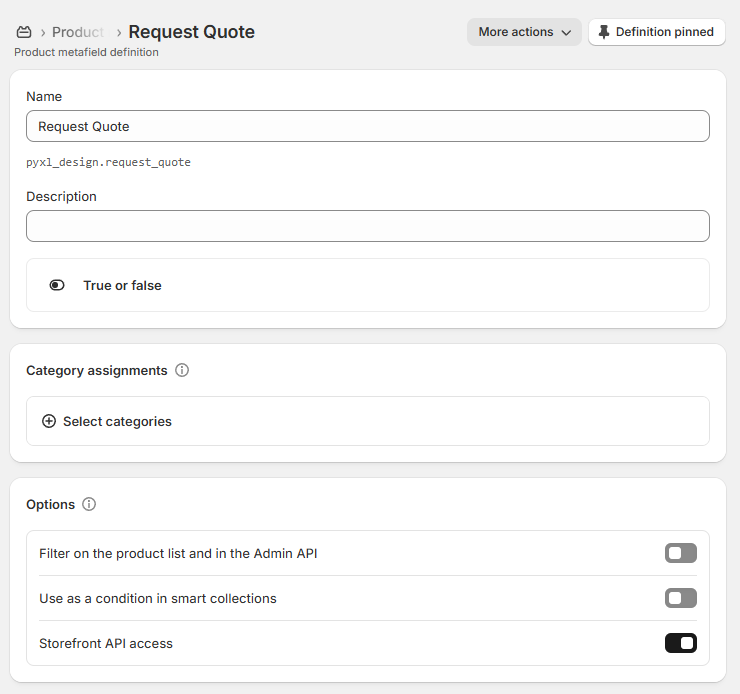Click the Storefront API access label
Screen dimensions: 740x694
[106, 644]
